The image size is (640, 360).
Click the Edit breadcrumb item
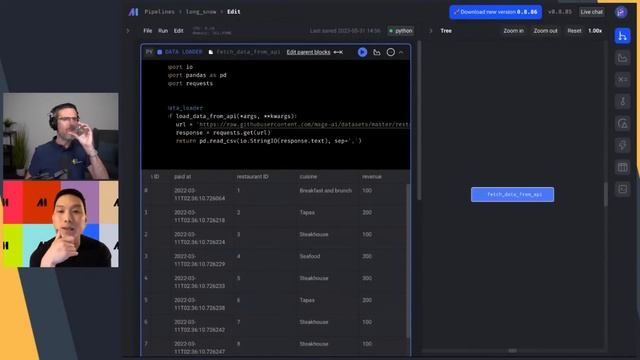(233, 12)
